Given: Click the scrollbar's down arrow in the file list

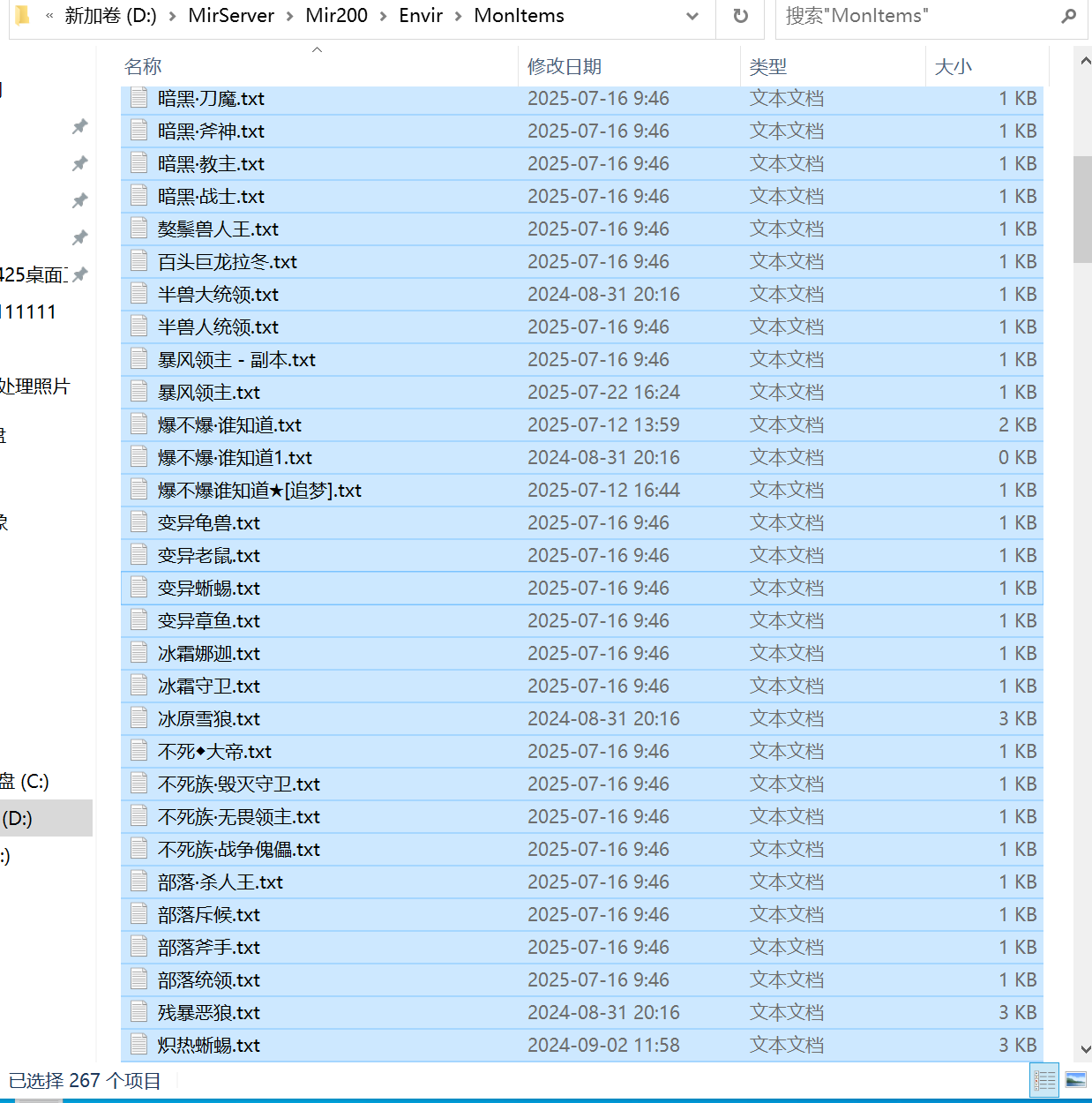Looking at the screenshot, I should point(1084,1049).
